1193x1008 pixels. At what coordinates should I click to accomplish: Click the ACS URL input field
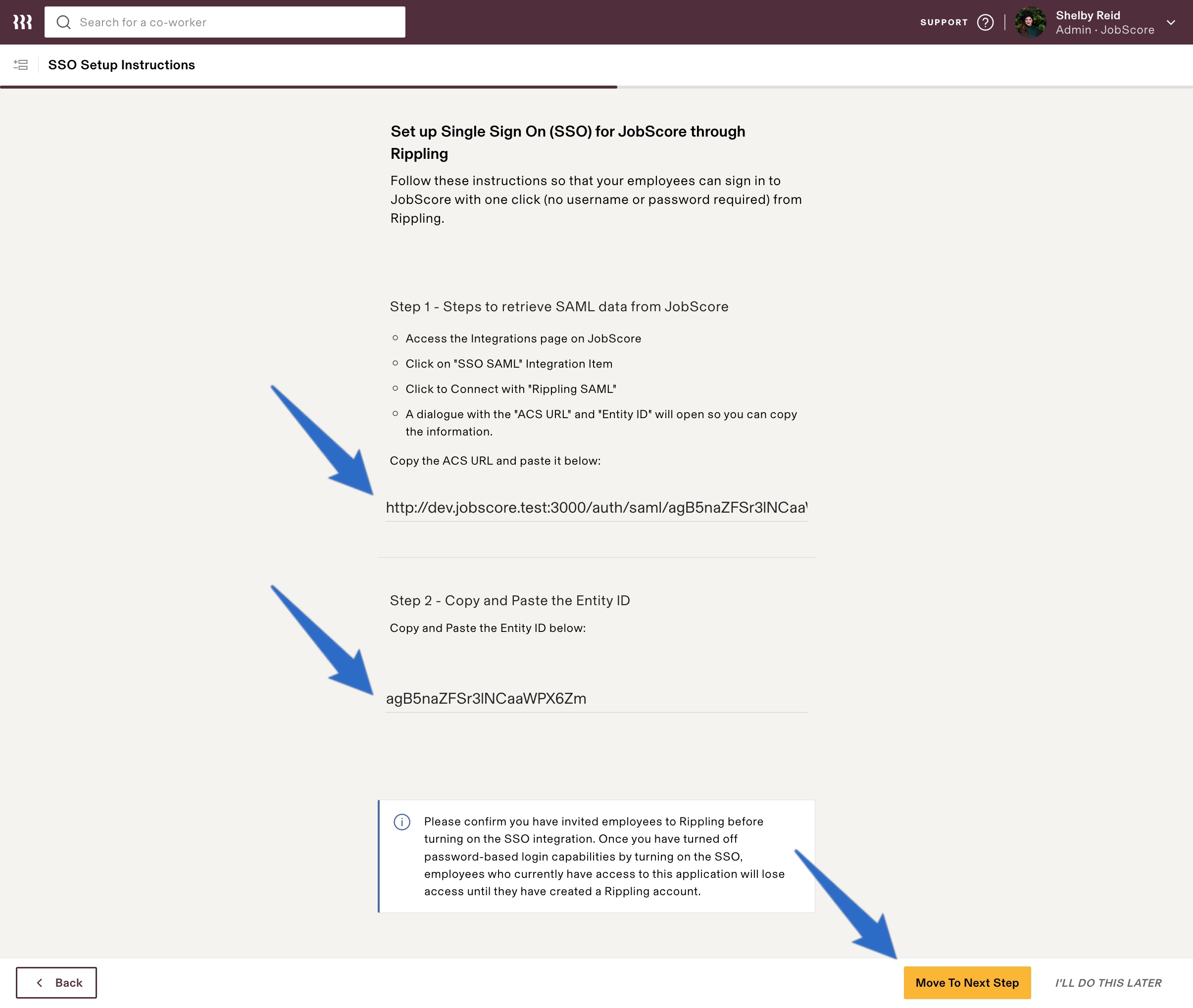coord(596,507)
